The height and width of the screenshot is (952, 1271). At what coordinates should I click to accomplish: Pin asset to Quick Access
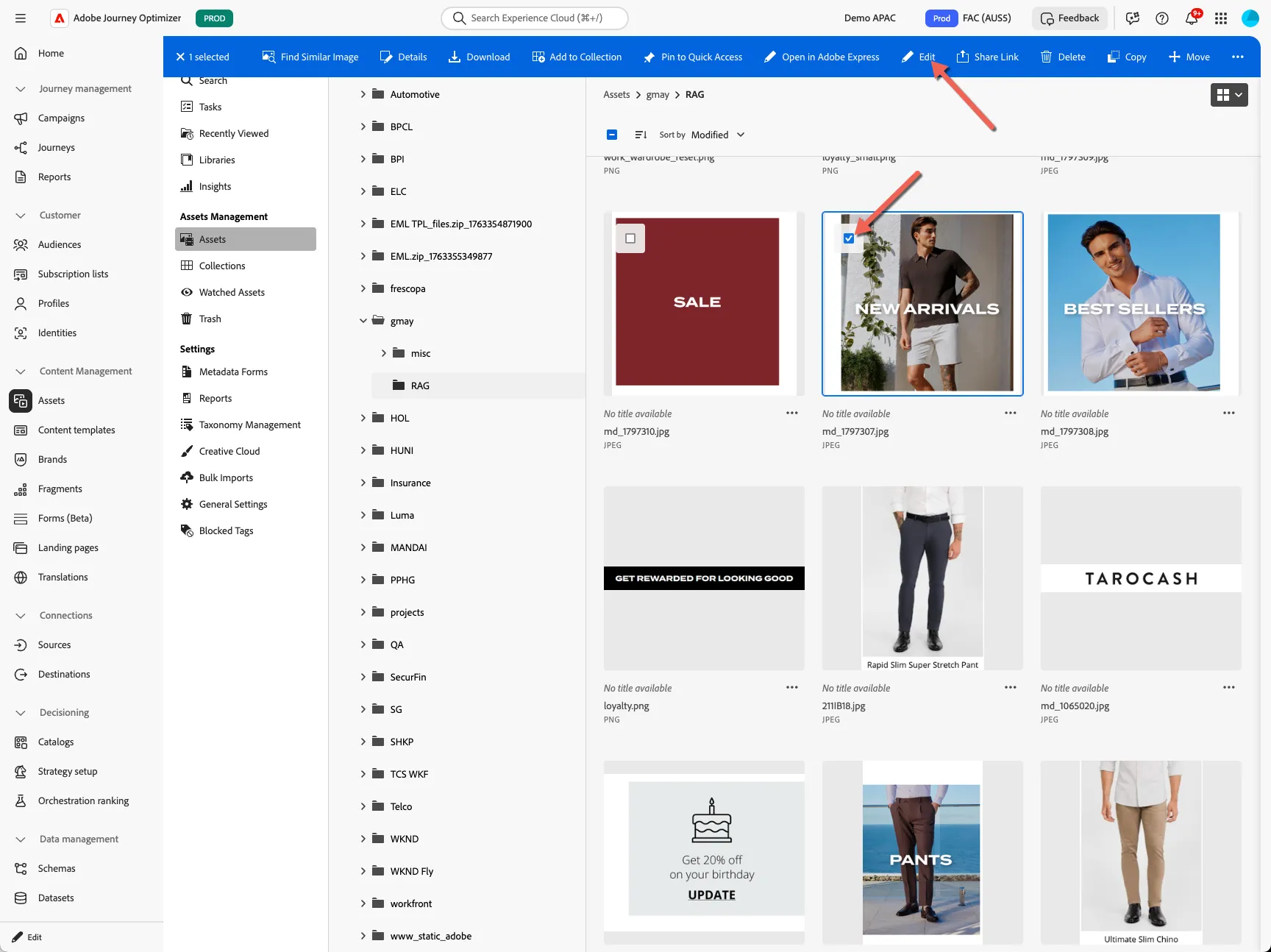[693, 57]
